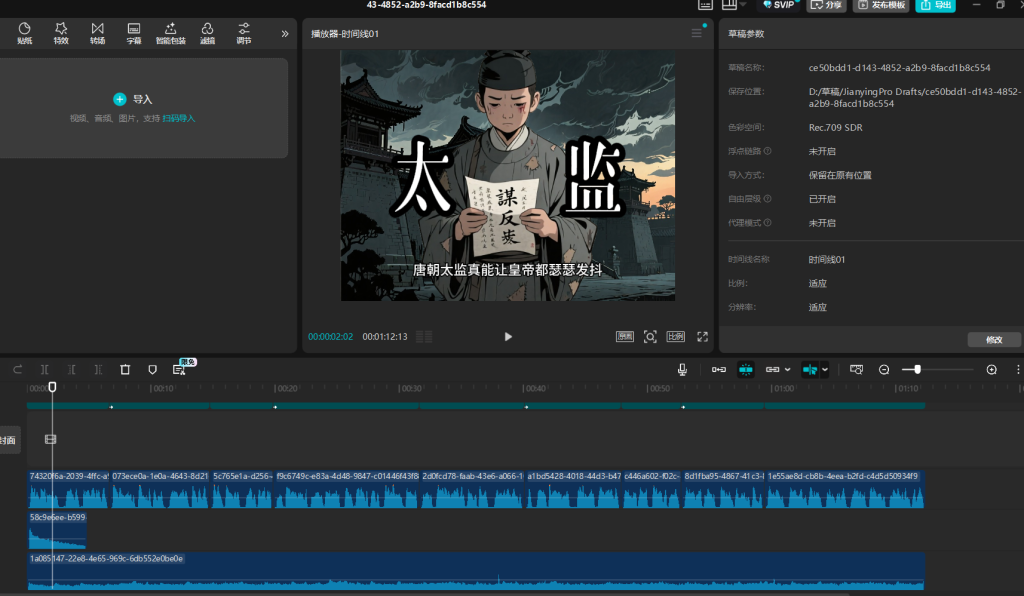Click the 修改 button in draft parameters
This screenshot has width=1024, height=596.
(x=993, y=340)
